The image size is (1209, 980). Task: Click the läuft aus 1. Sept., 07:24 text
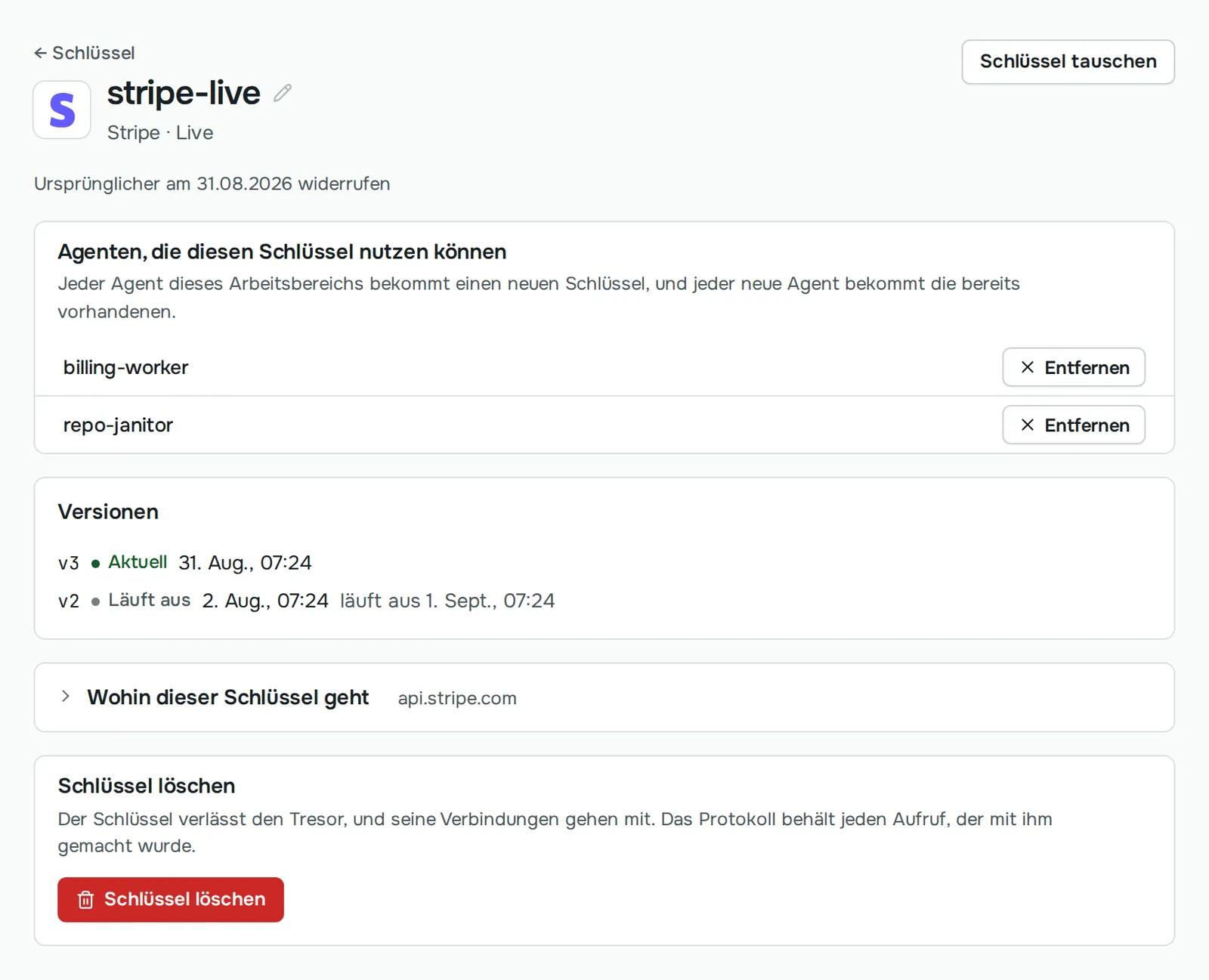pos(447,601)
